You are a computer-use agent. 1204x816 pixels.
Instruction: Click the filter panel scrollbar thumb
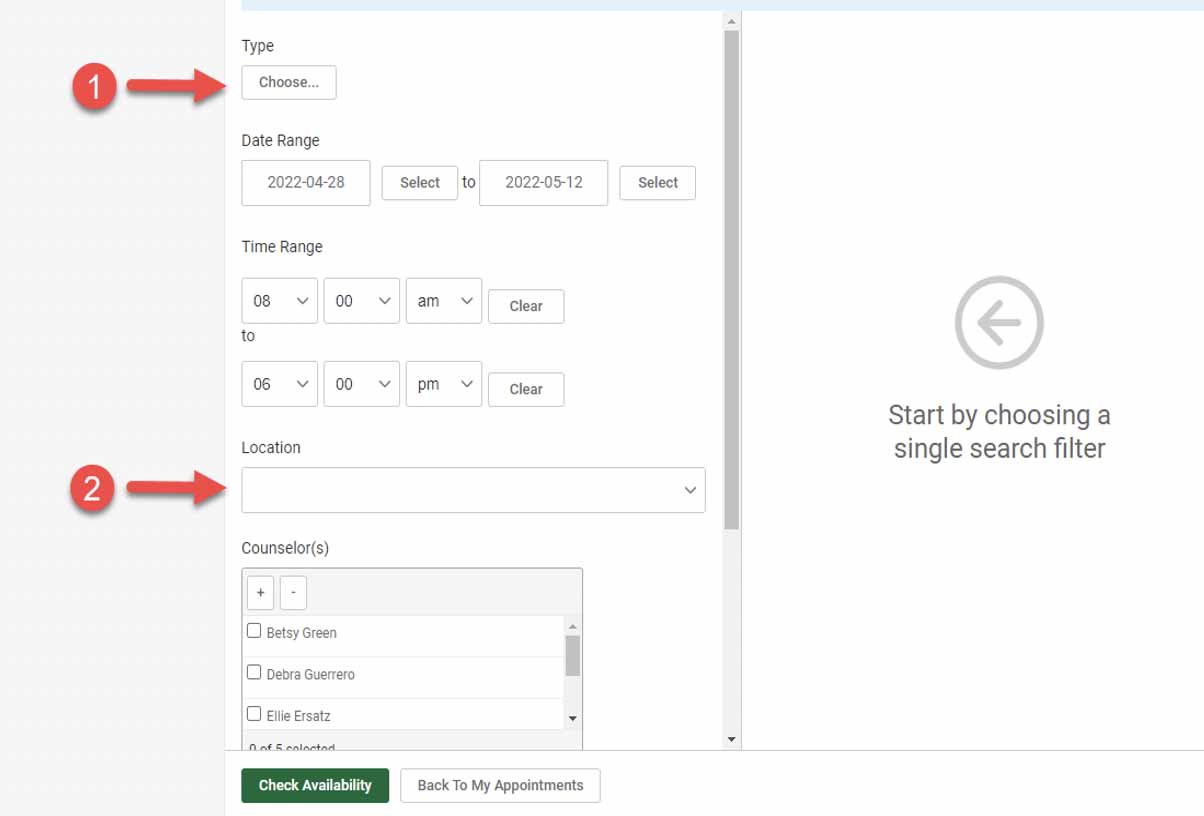coord(731,280)
